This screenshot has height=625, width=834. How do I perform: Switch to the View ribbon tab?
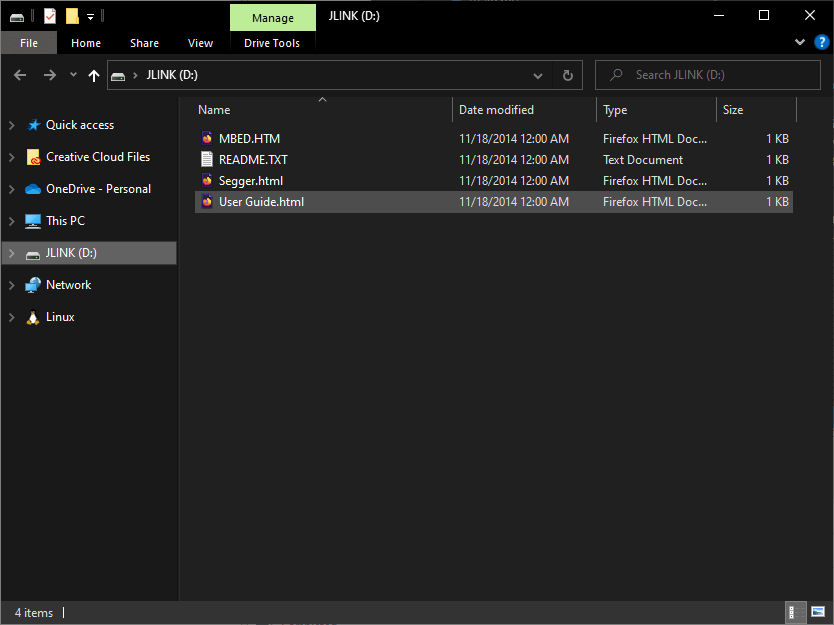tap(200, 43)
